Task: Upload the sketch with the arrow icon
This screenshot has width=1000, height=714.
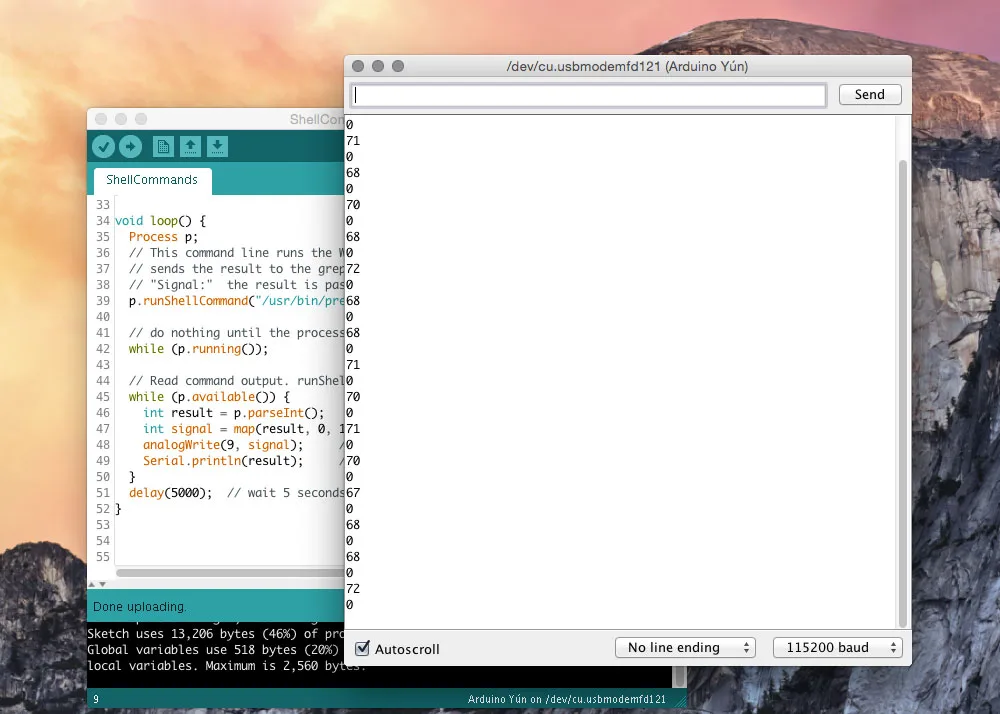Action: 130,147
